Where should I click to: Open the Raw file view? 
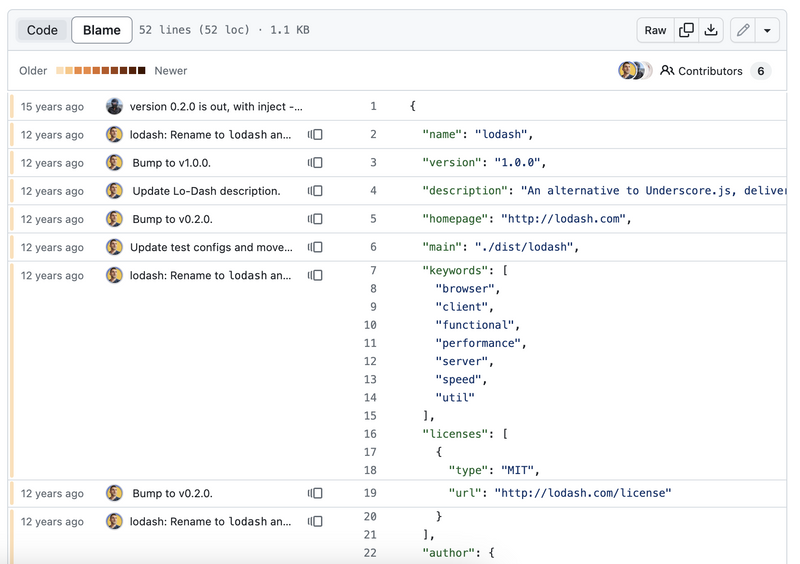tap(655, 30)
